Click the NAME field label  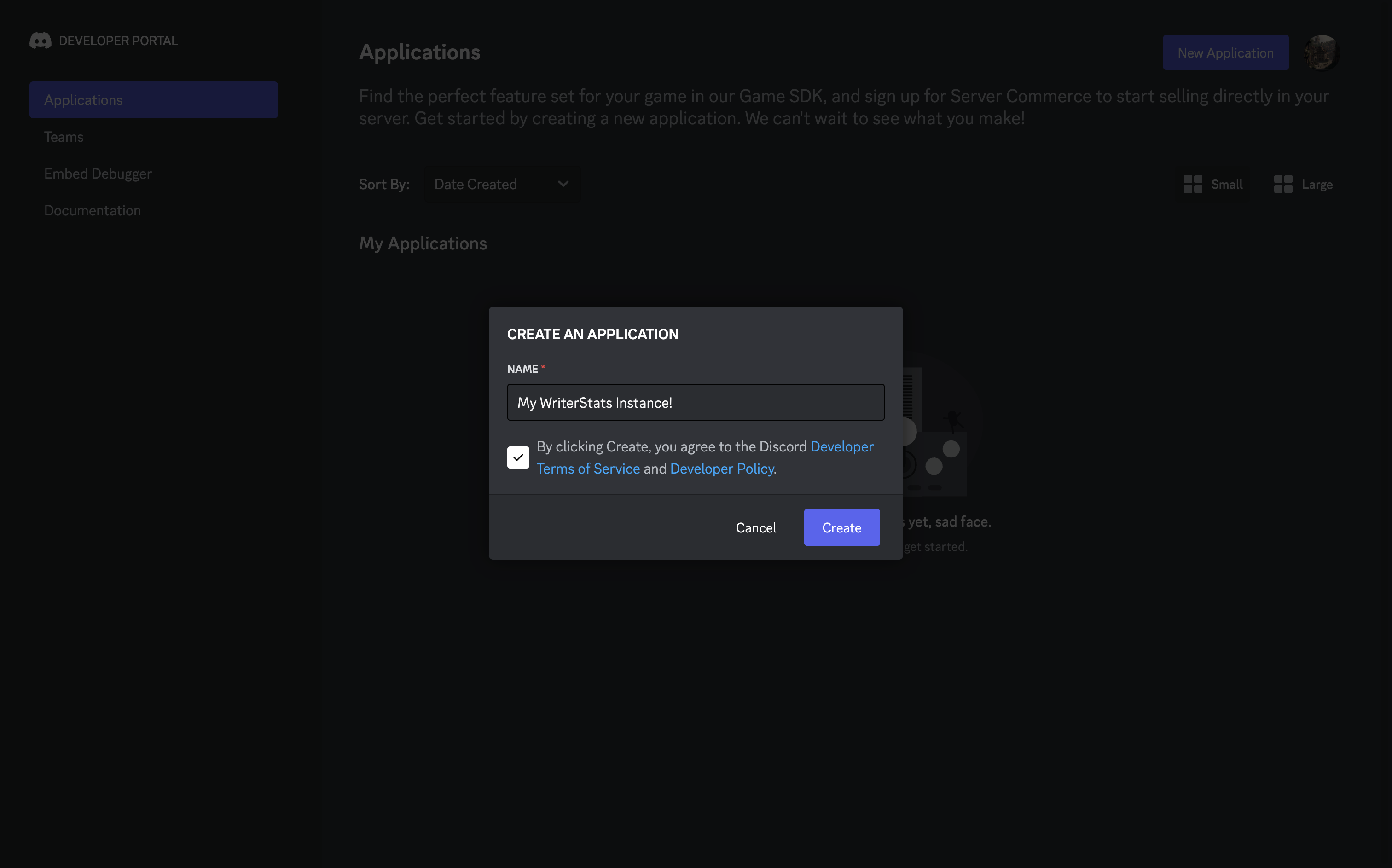tap(523, 369)
